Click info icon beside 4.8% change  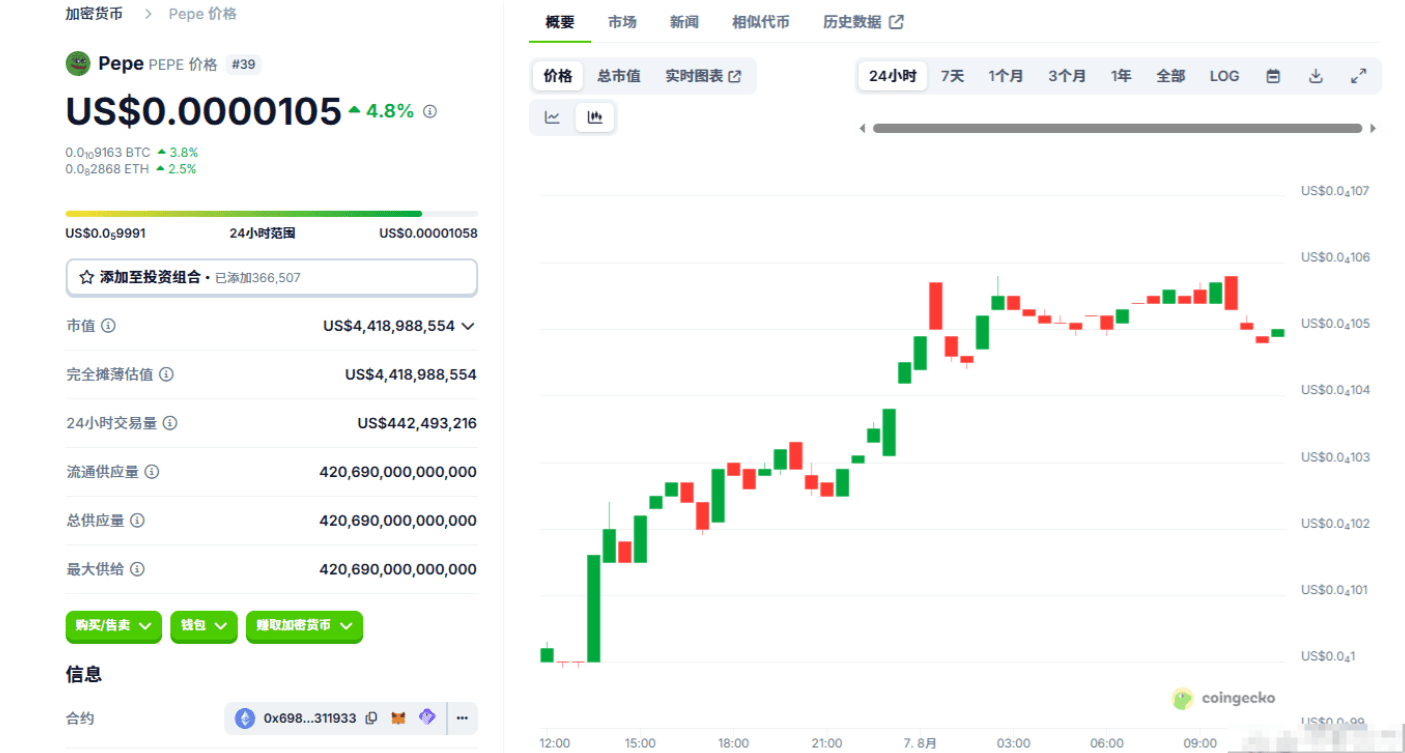[x=430, y=111]
